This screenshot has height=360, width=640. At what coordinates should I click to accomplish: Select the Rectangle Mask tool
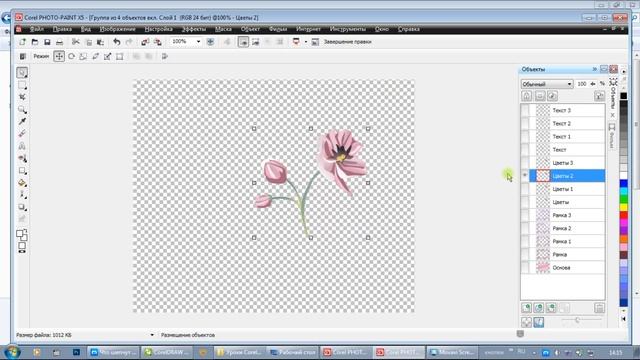point(22,85)
